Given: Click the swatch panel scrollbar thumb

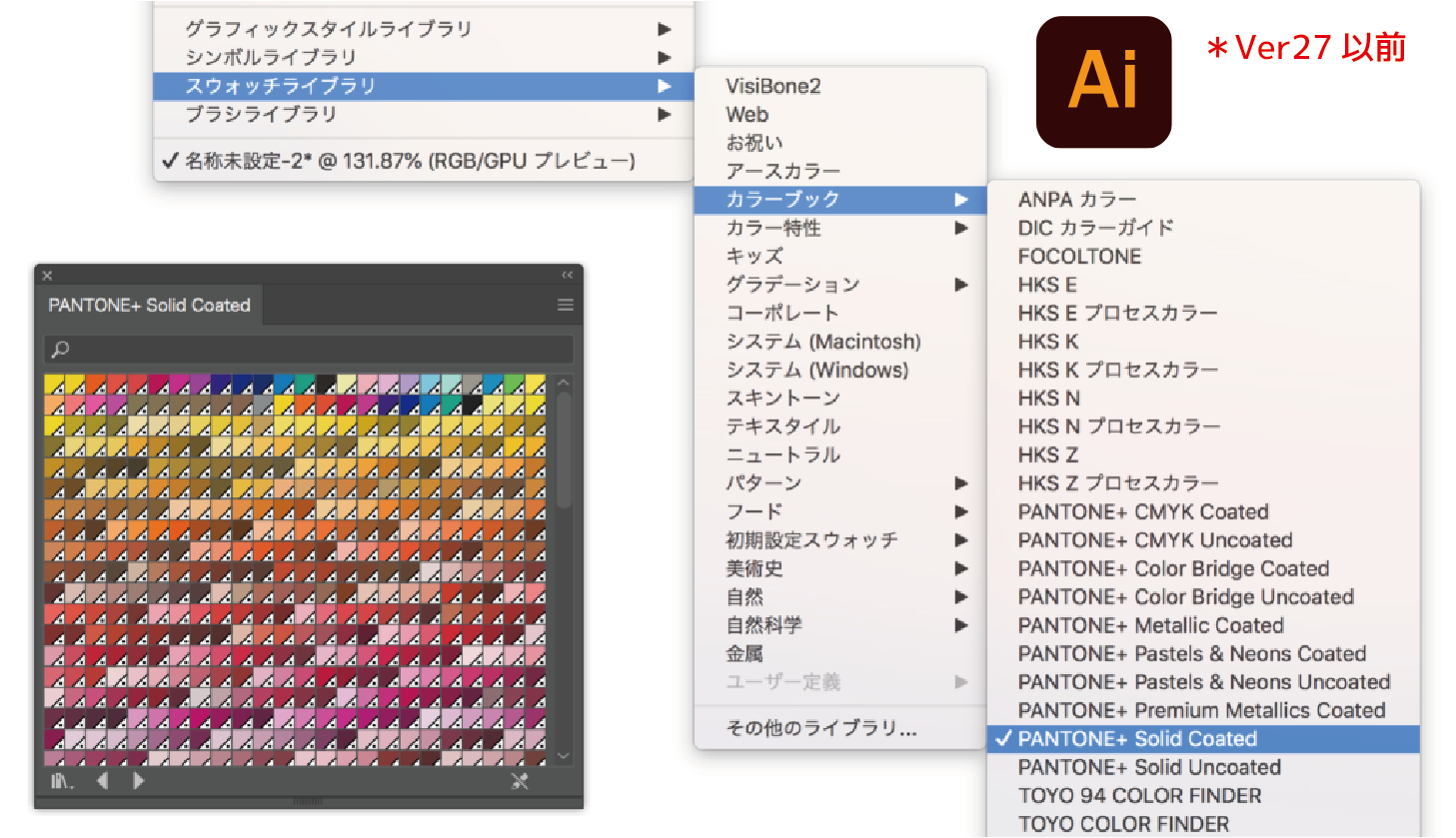Looking at the screenshot, I should pos(564,449).
